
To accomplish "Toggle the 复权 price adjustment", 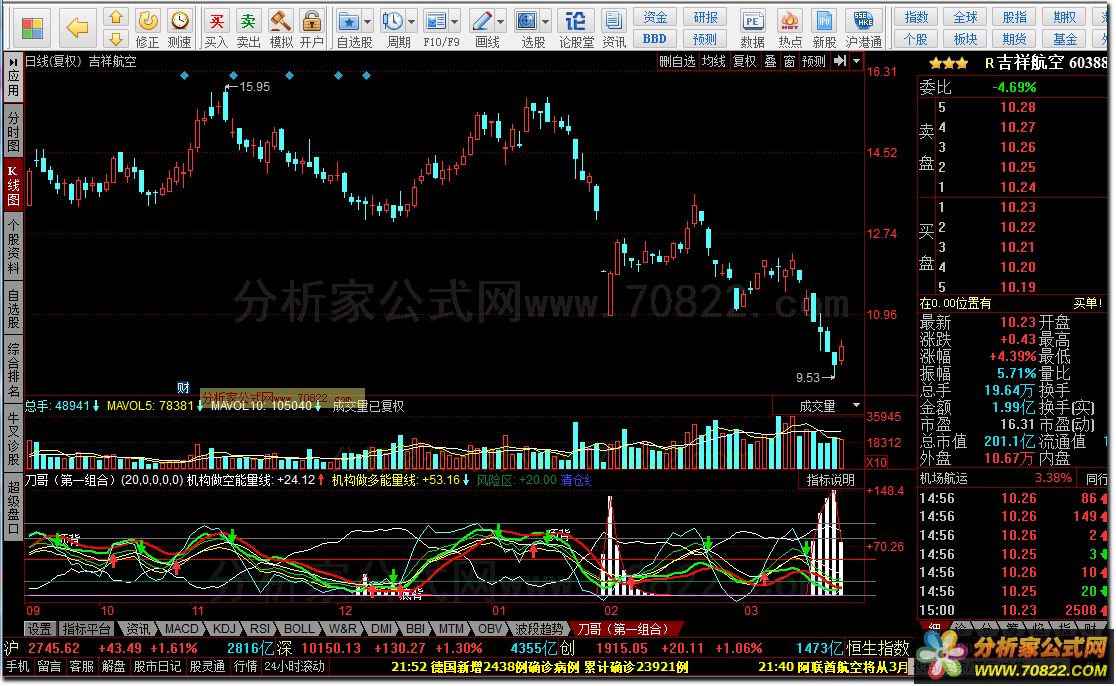I will (x=744, y=61).
